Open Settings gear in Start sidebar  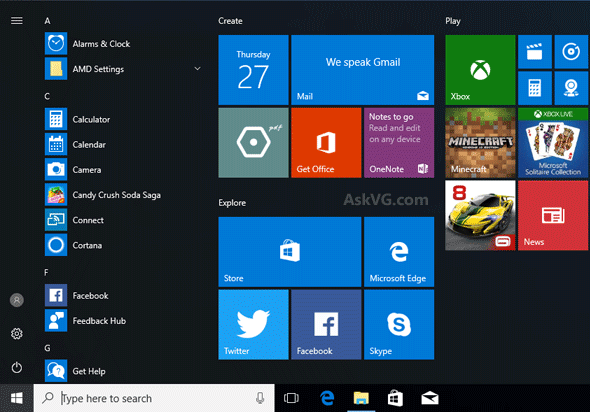coord(17,334)
